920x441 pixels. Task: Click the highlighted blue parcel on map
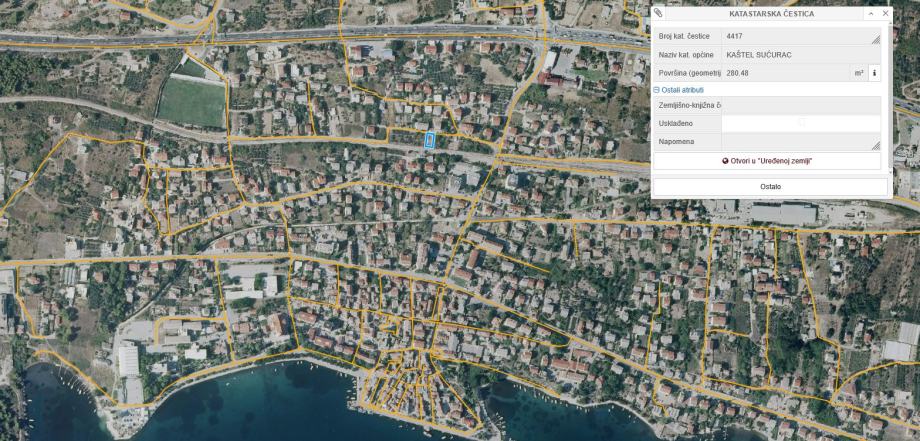(429, 140)
